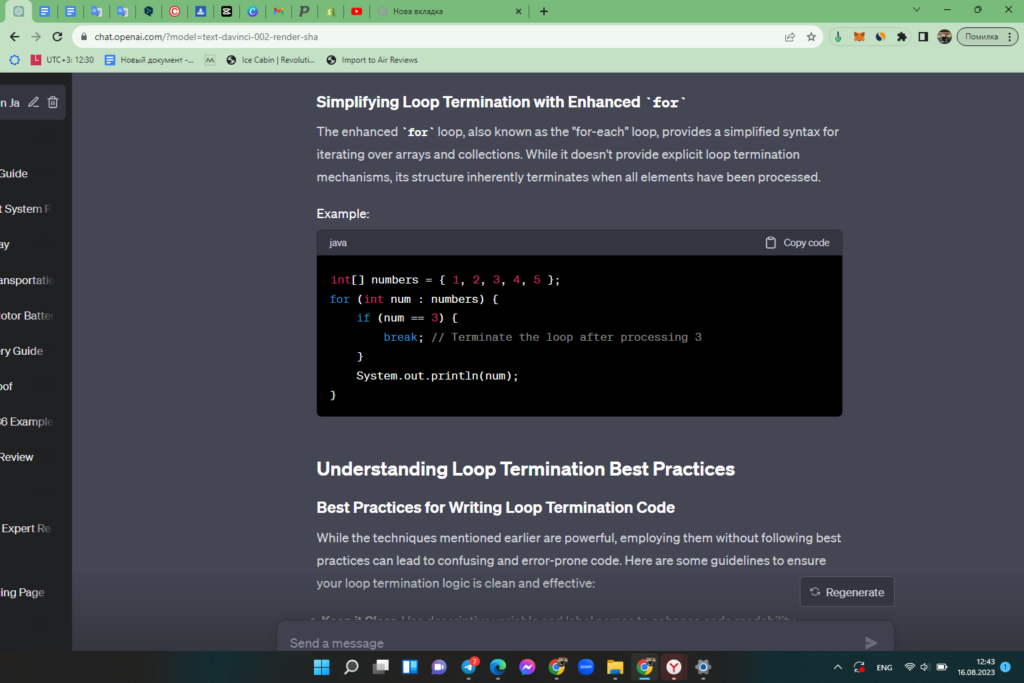1024x683 pixels.
Task: Open the UTC+3: 12:30 bookmark
Action: (x=62, y=59)
